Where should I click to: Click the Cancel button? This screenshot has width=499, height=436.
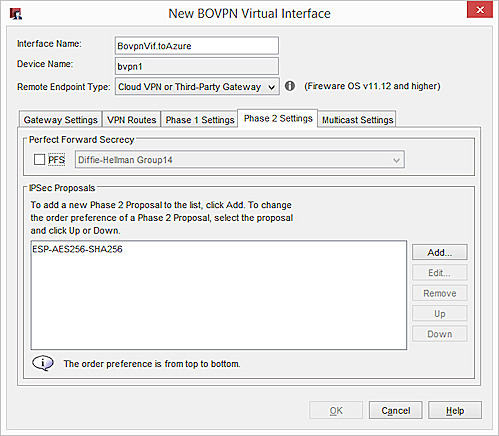click(396, 410)
